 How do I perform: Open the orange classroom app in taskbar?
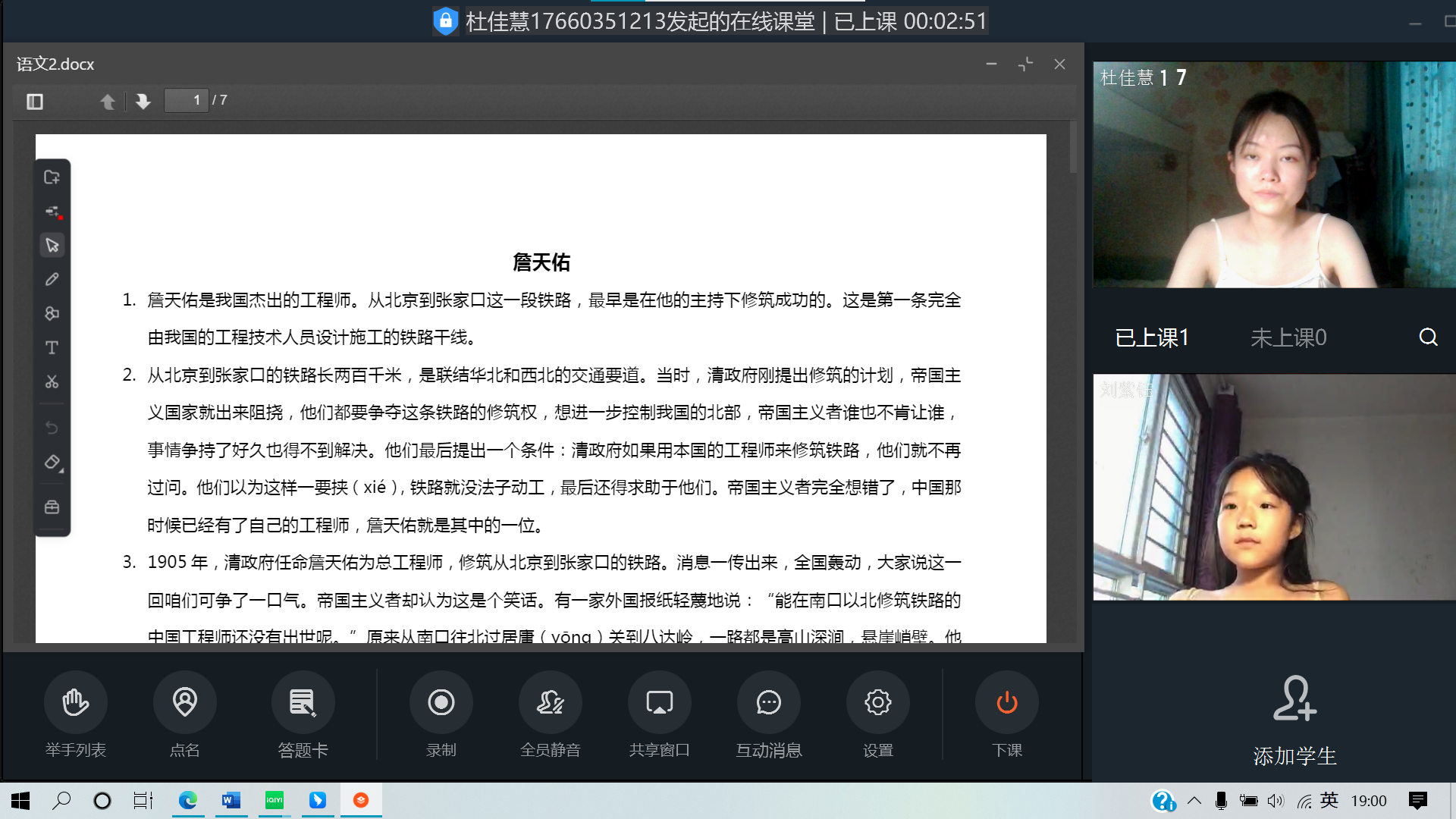[x=361, y=800]
